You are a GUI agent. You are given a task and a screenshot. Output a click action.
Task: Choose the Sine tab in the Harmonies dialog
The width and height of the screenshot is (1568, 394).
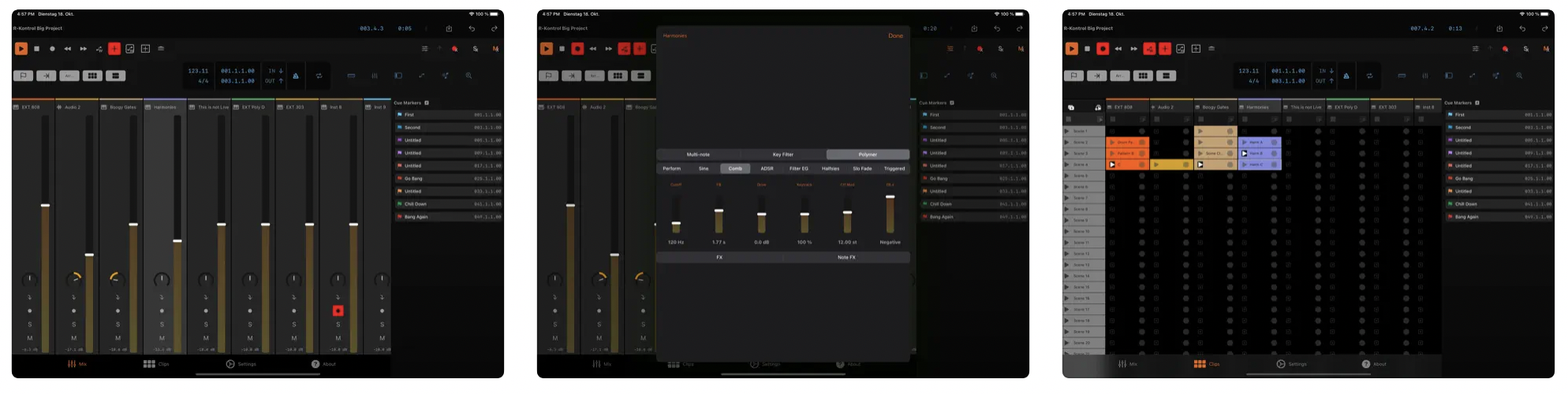pyautogui.click(x=704, y=169)
